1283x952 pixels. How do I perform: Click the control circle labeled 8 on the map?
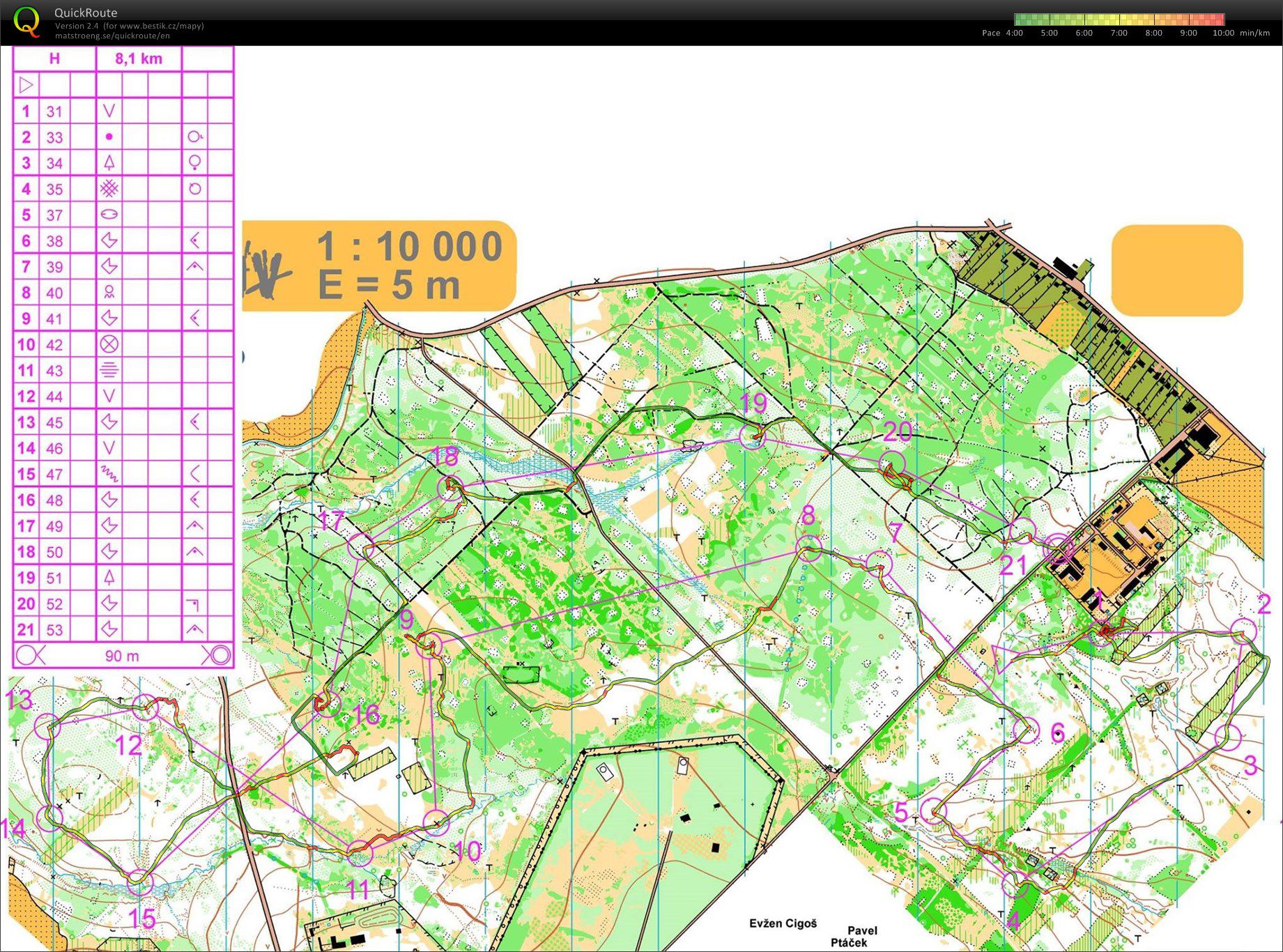click(809, 548)
